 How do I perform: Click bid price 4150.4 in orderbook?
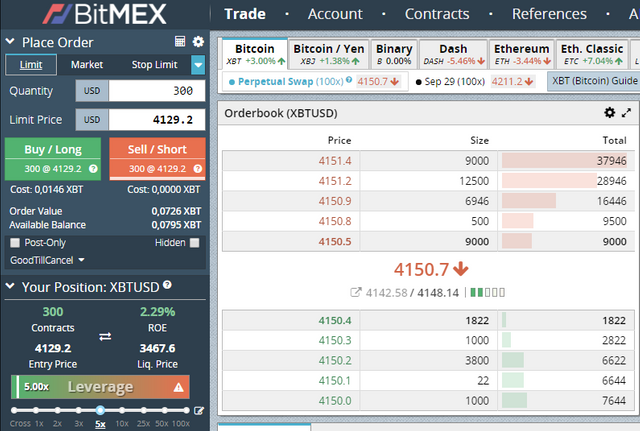click(335, 320)
